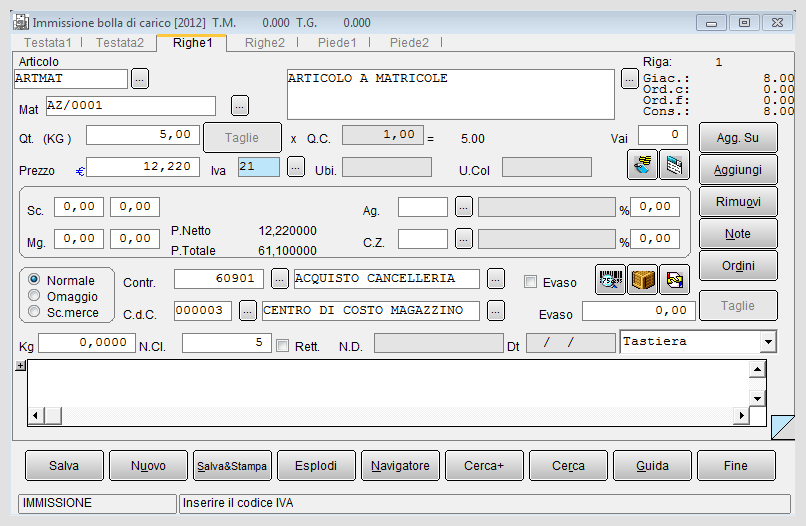
Task: Click the application icon in title bar
Action: pos(21,22)
